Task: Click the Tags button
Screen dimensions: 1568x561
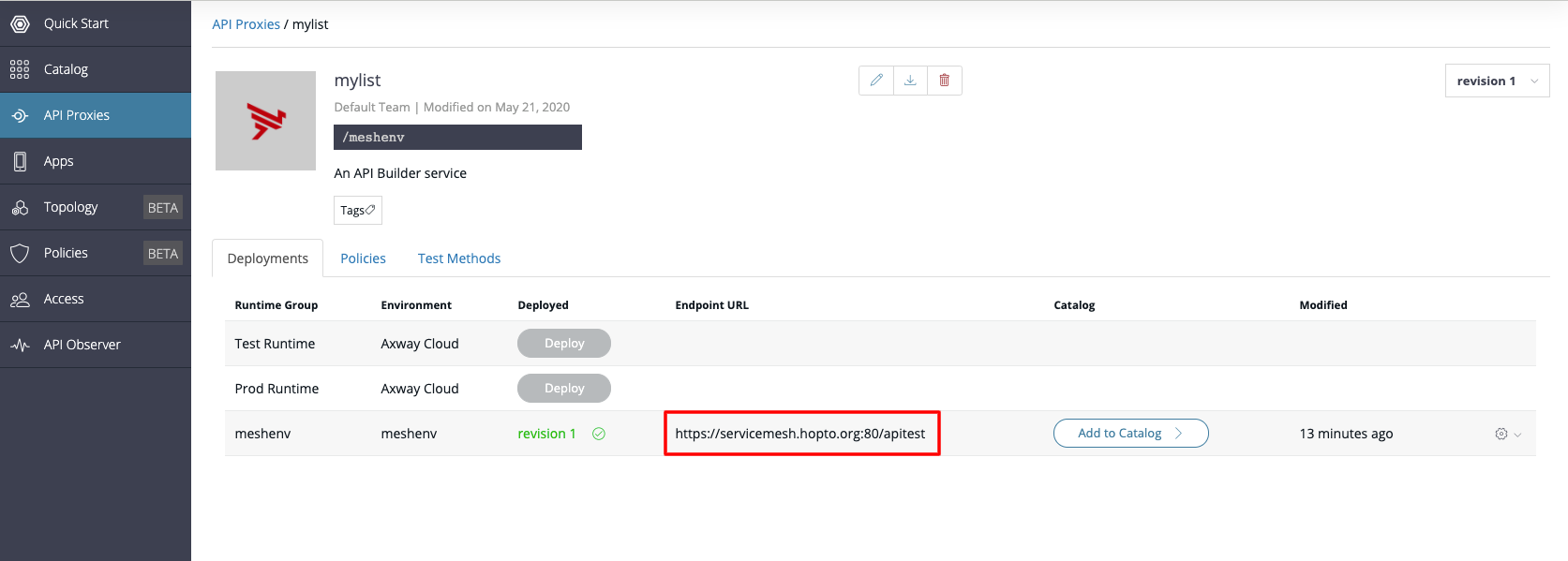Action: (x=358, y=211)
